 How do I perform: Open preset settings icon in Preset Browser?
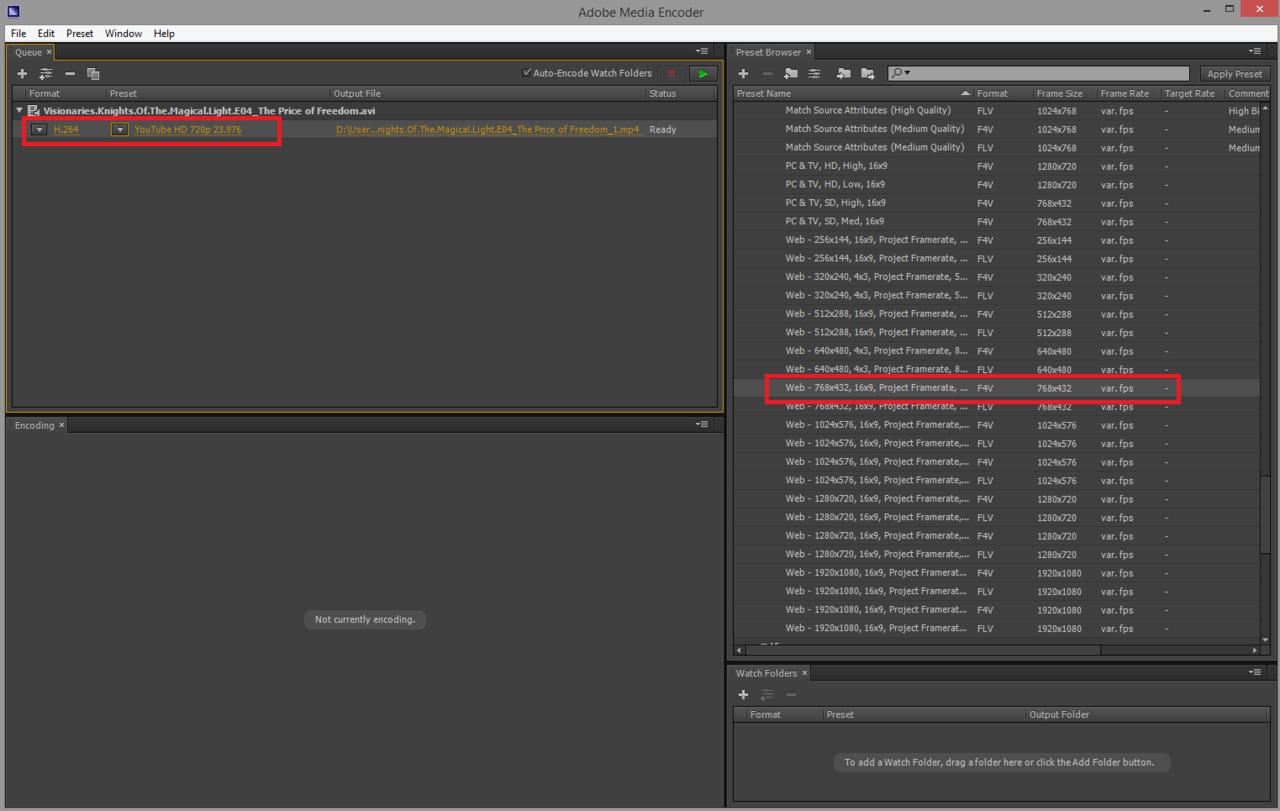tap(815, 74)
